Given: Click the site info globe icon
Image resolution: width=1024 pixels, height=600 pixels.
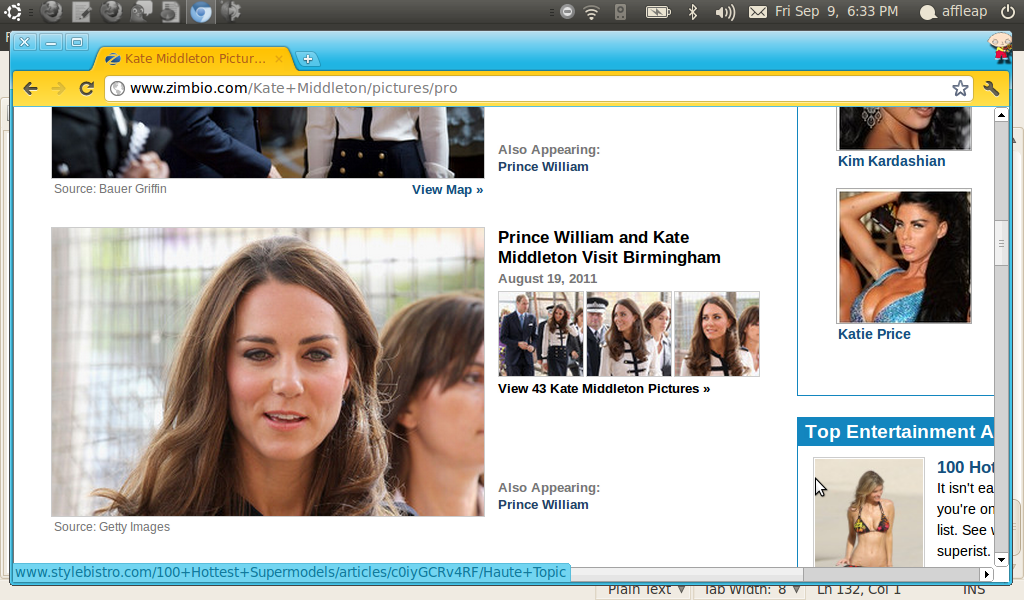Looking at the screenshot, I should click(118, 88).
